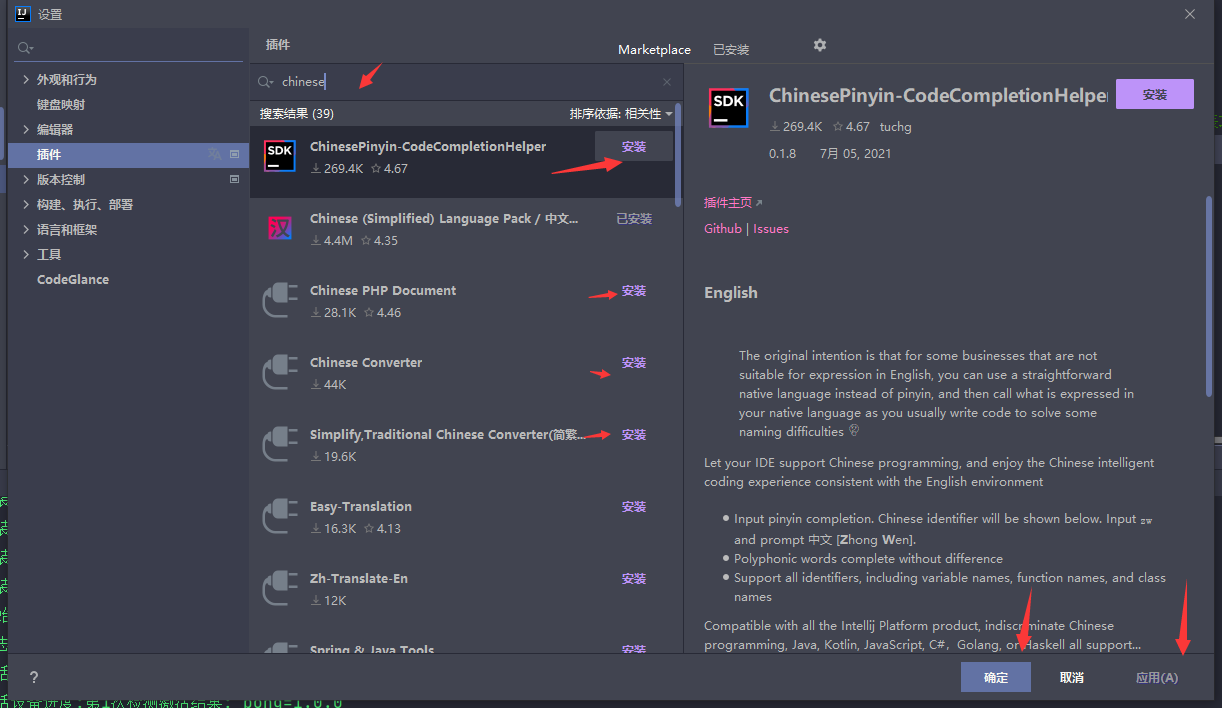
Task: Select CodeGlance in settings tree
Action: tap(73, 280)
